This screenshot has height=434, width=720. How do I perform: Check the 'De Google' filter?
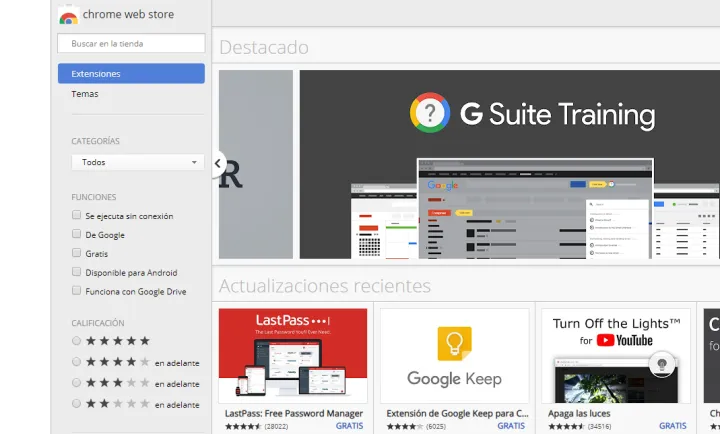point(76,235)
